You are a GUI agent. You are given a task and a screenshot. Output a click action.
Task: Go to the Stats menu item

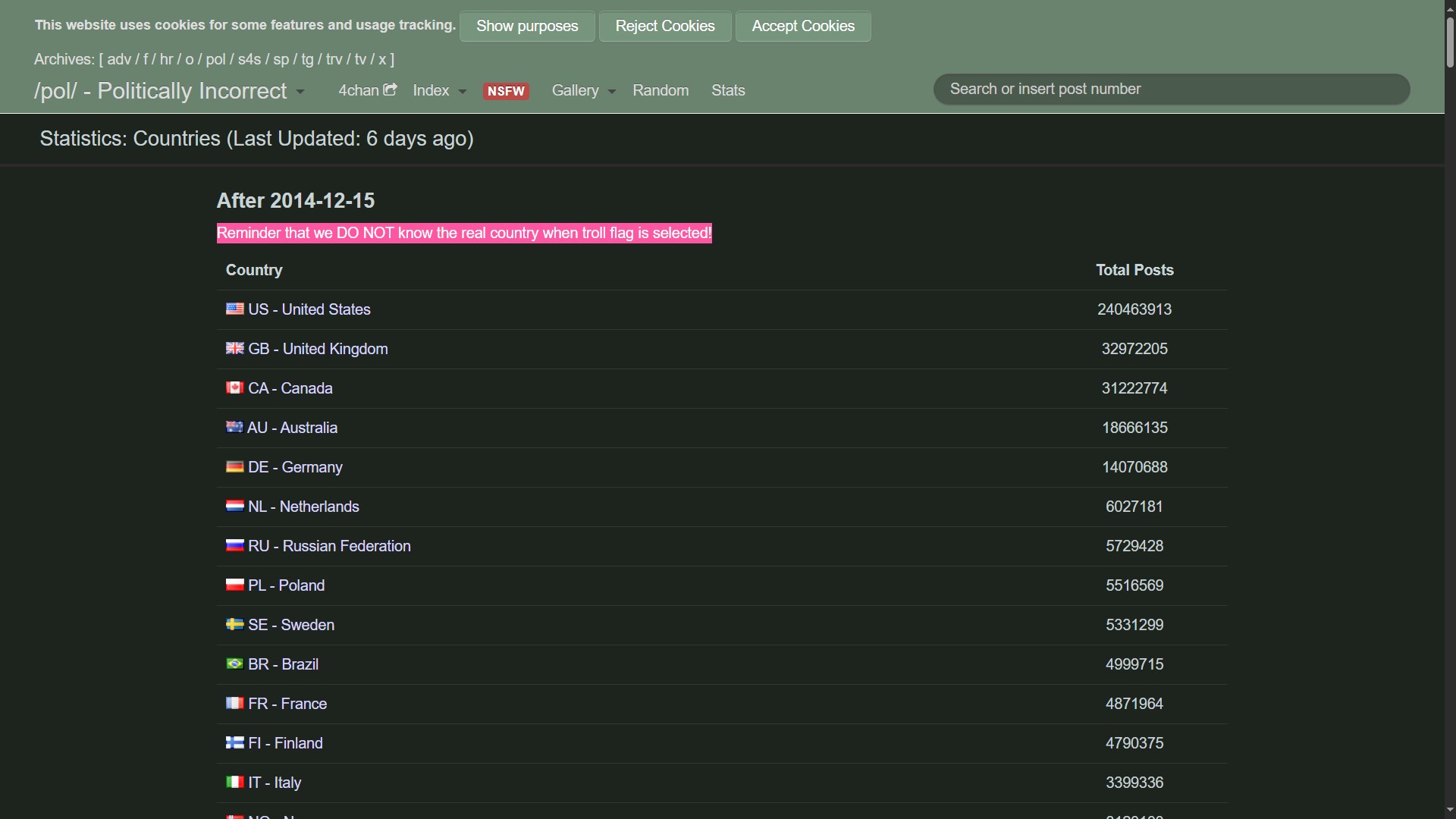728,90
